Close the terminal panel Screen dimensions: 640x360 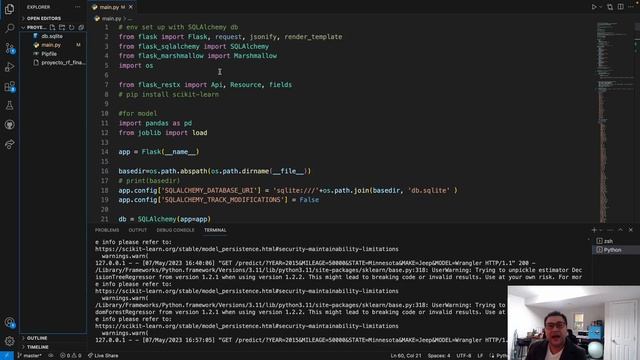pyautogui.click(x=631, y=230)
